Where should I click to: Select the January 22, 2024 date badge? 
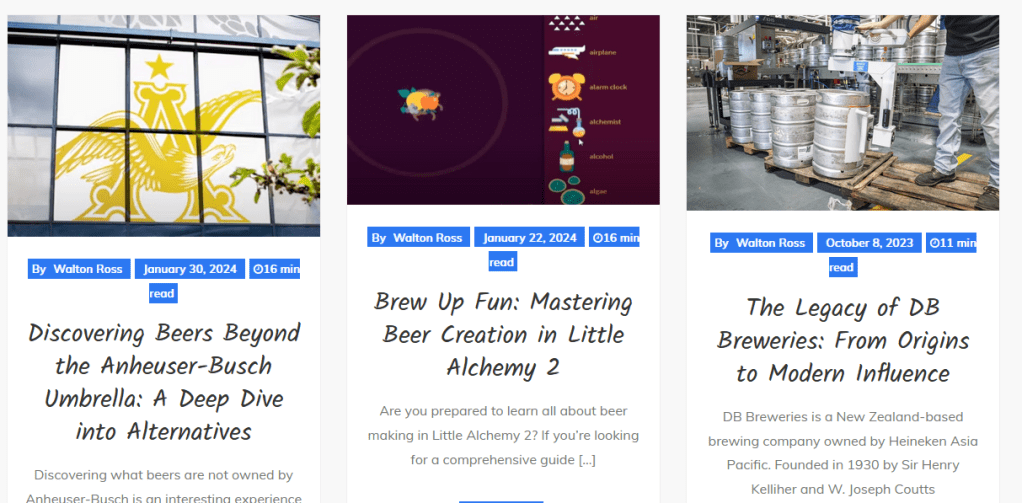[529, 238]
